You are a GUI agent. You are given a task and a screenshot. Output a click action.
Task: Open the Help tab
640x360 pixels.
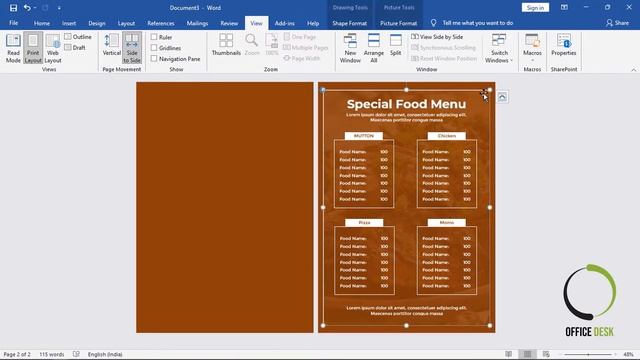(313, 23)
